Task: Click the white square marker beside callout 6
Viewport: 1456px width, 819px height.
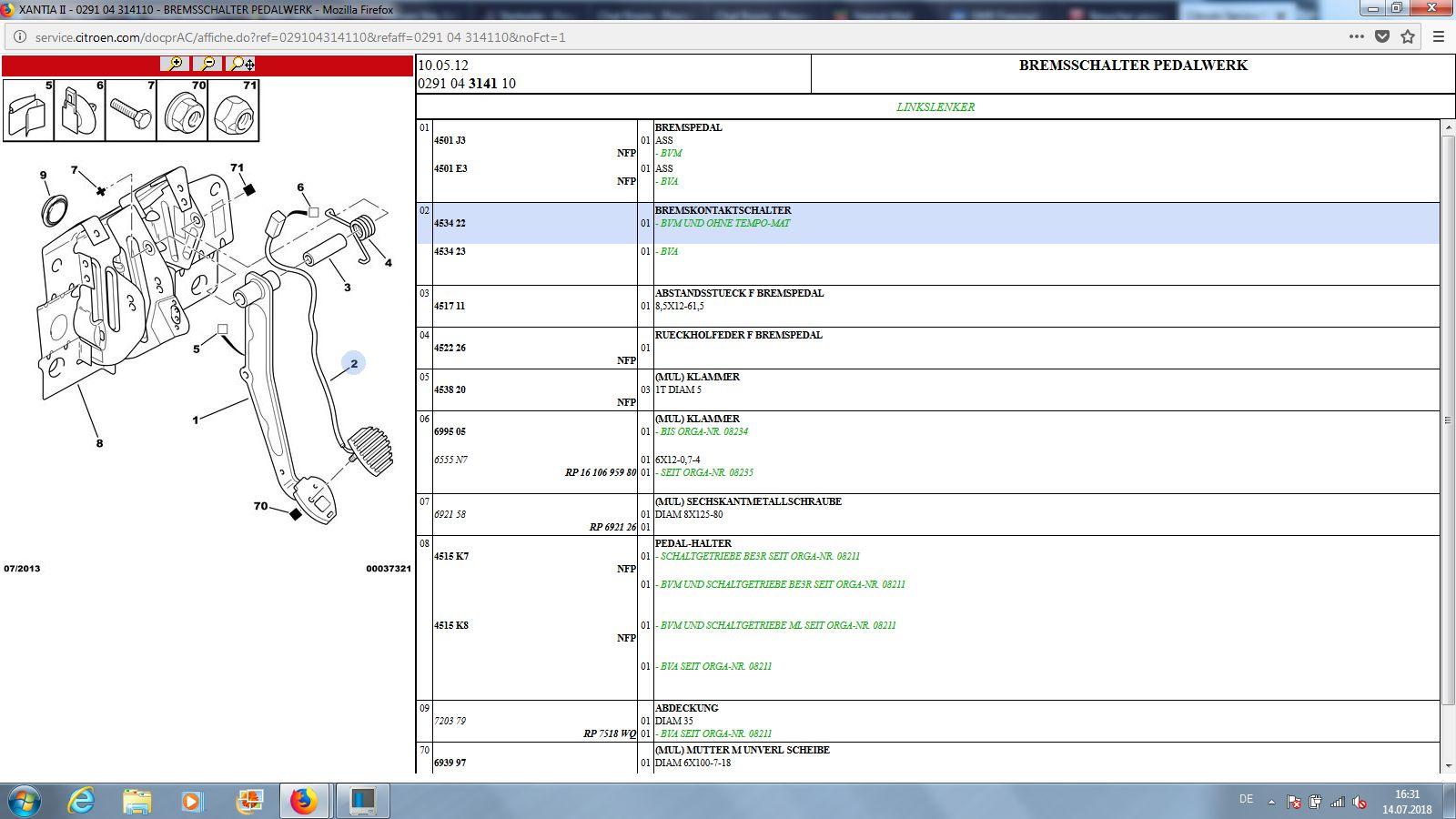Action: [314, 212]
